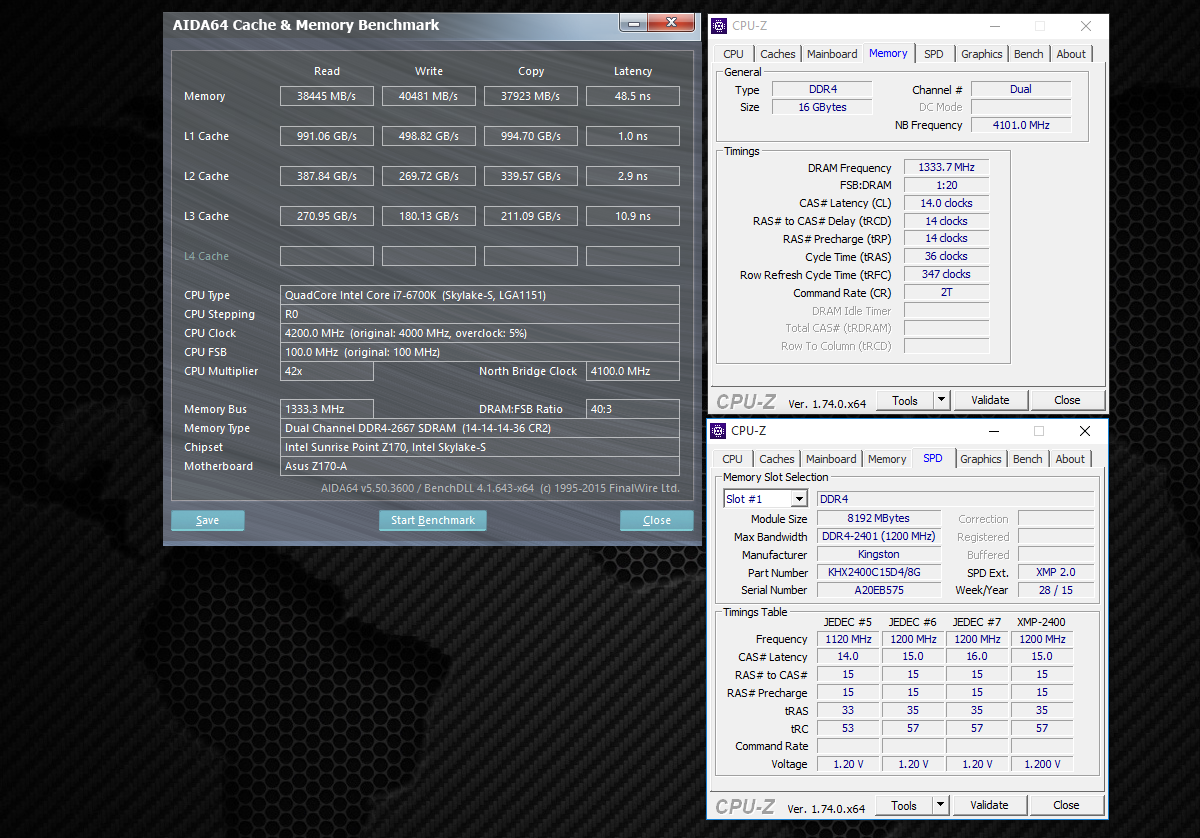
Task: Click Part Number KHX2400C15D4/8G
Action: (879, 572)
